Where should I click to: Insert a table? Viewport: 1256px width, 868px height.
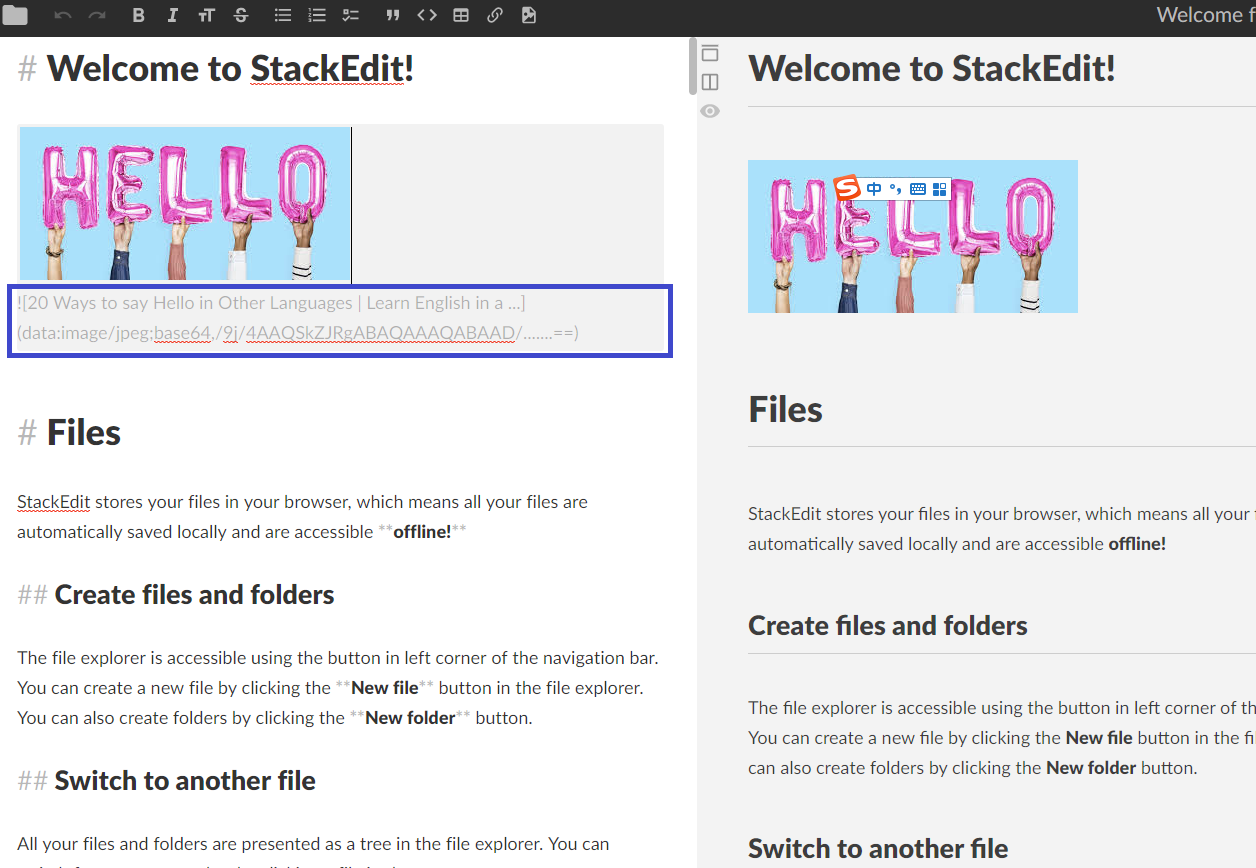click(461, 15)
